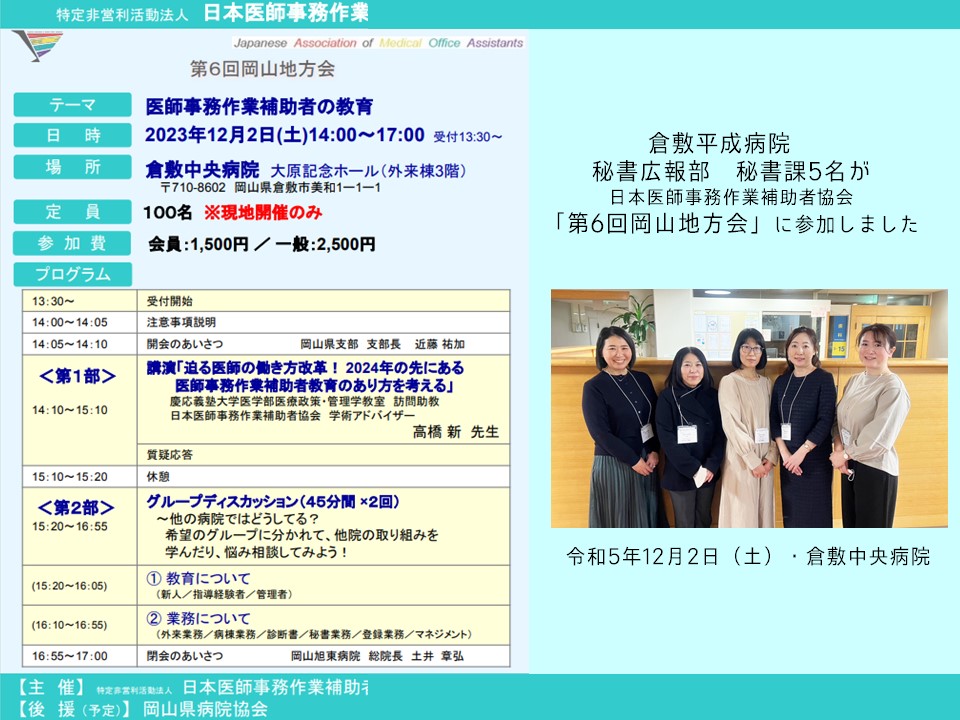This screenshot has height=720, width=960.
Task: Select the '日 時' label box
Action: pyautogui.click(x=72, y=135)
